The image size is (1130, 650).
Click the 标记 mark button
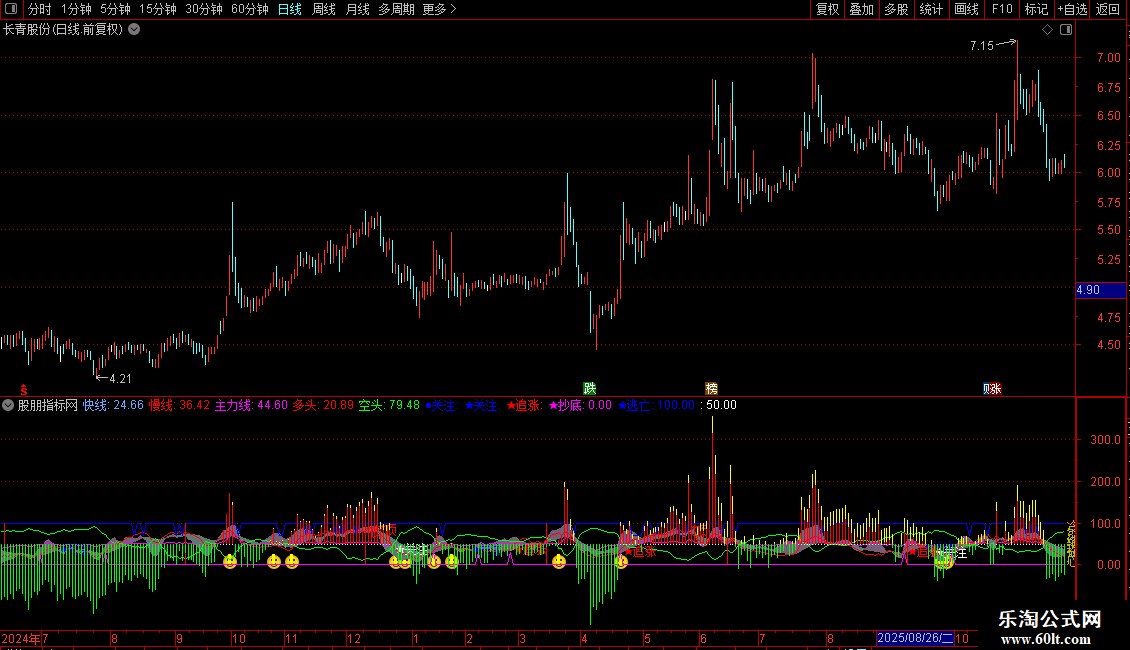tap(1036, 9)
